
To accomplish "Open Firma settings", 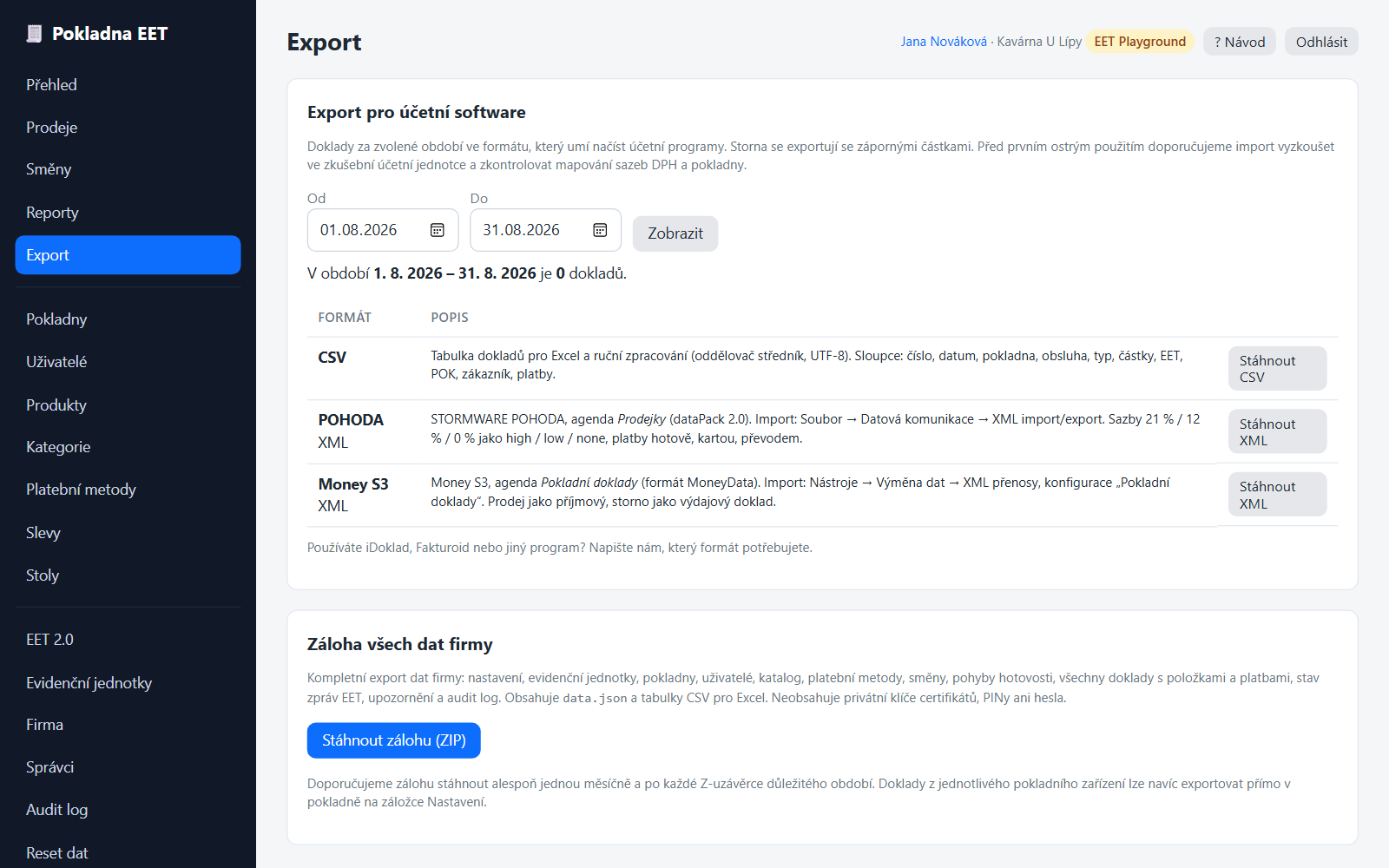I will point(128,725).
